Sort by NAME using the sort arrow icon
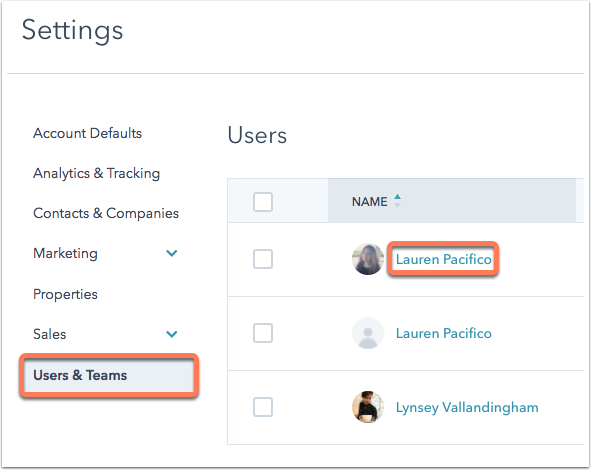The image size is (591, 470). (x=397, y=201)
